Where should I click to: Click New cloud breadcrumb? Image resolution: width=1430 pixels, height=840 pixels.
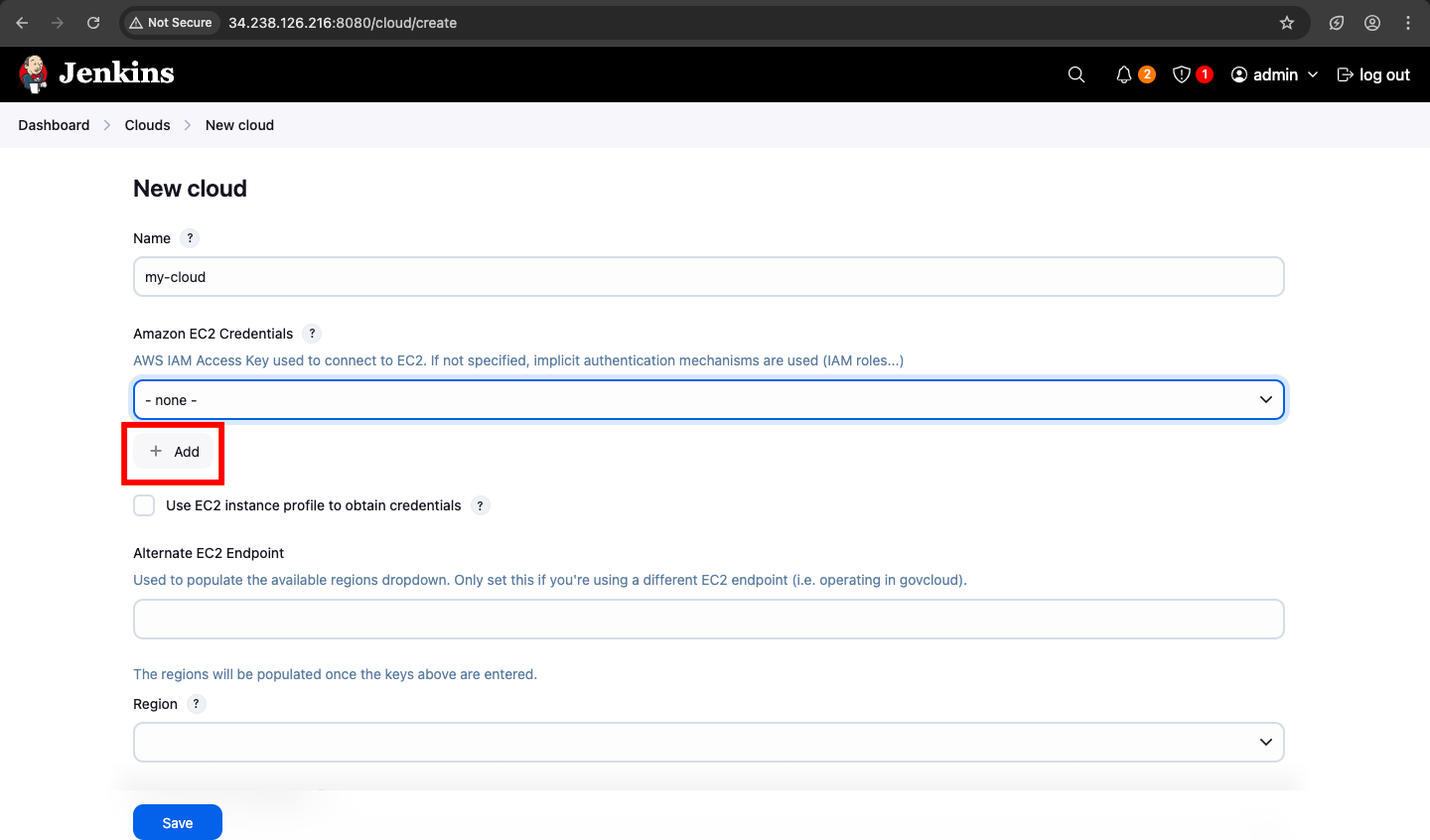(239, 125)
